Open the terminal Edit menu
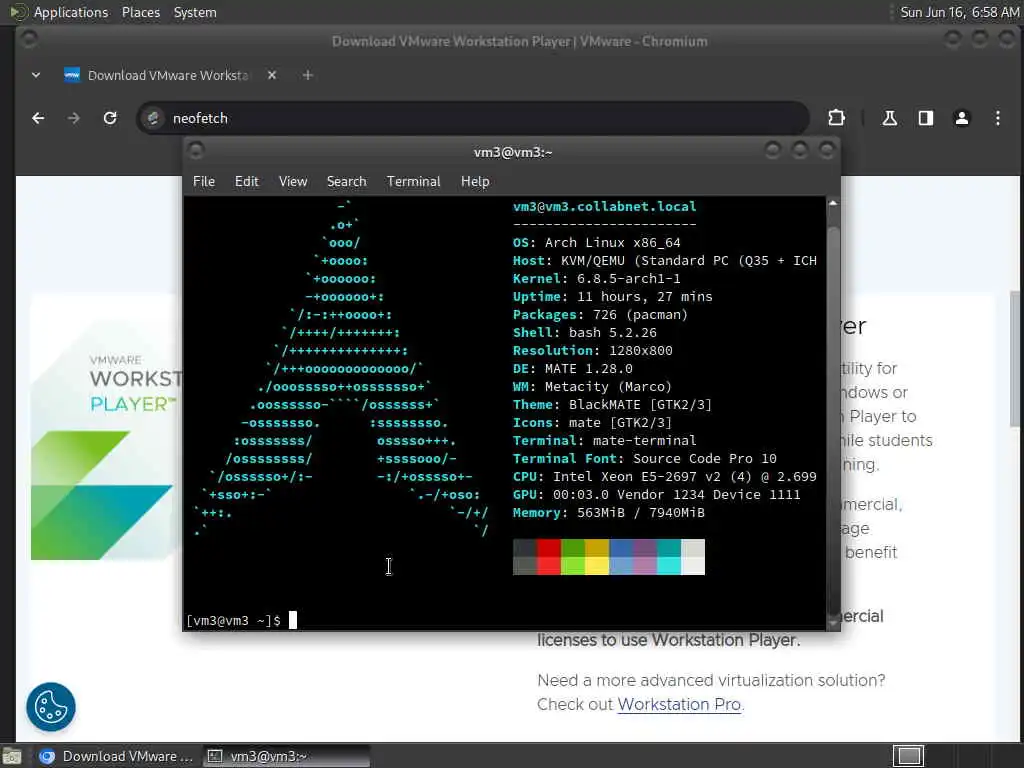The image size is (1024, 768). click(247, 182)
